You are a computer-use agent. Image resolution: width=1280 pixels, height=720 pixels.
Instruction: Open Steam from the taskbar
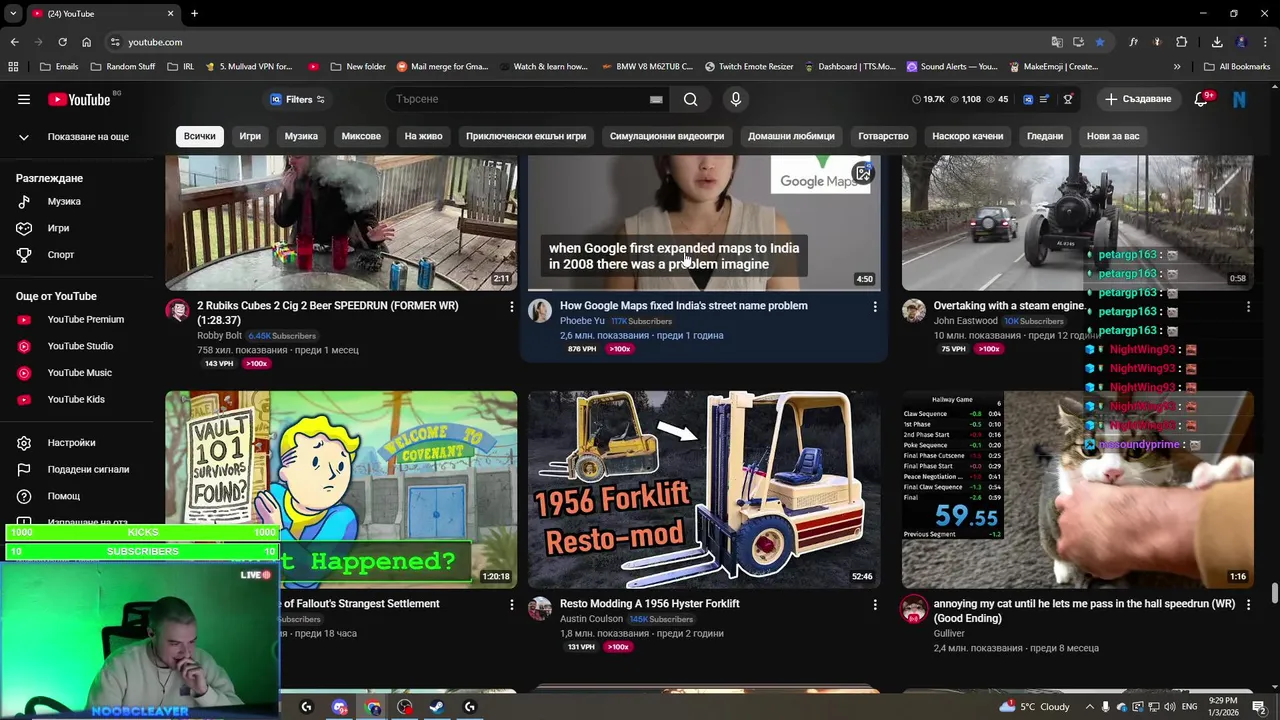(437, 707)
